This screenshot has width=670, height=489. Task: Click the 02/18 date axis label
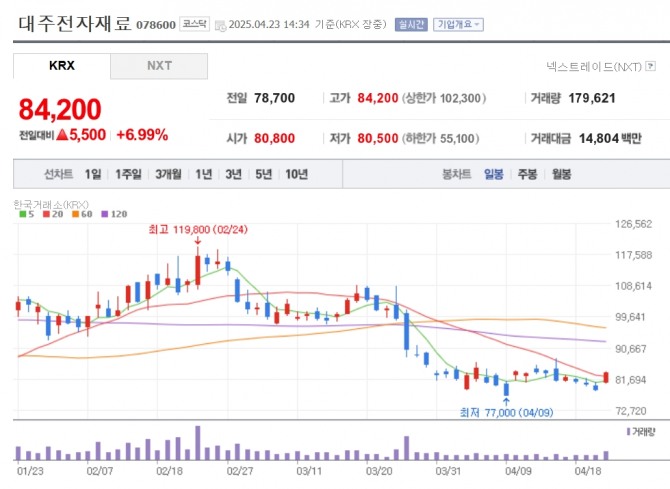point(169,471)
